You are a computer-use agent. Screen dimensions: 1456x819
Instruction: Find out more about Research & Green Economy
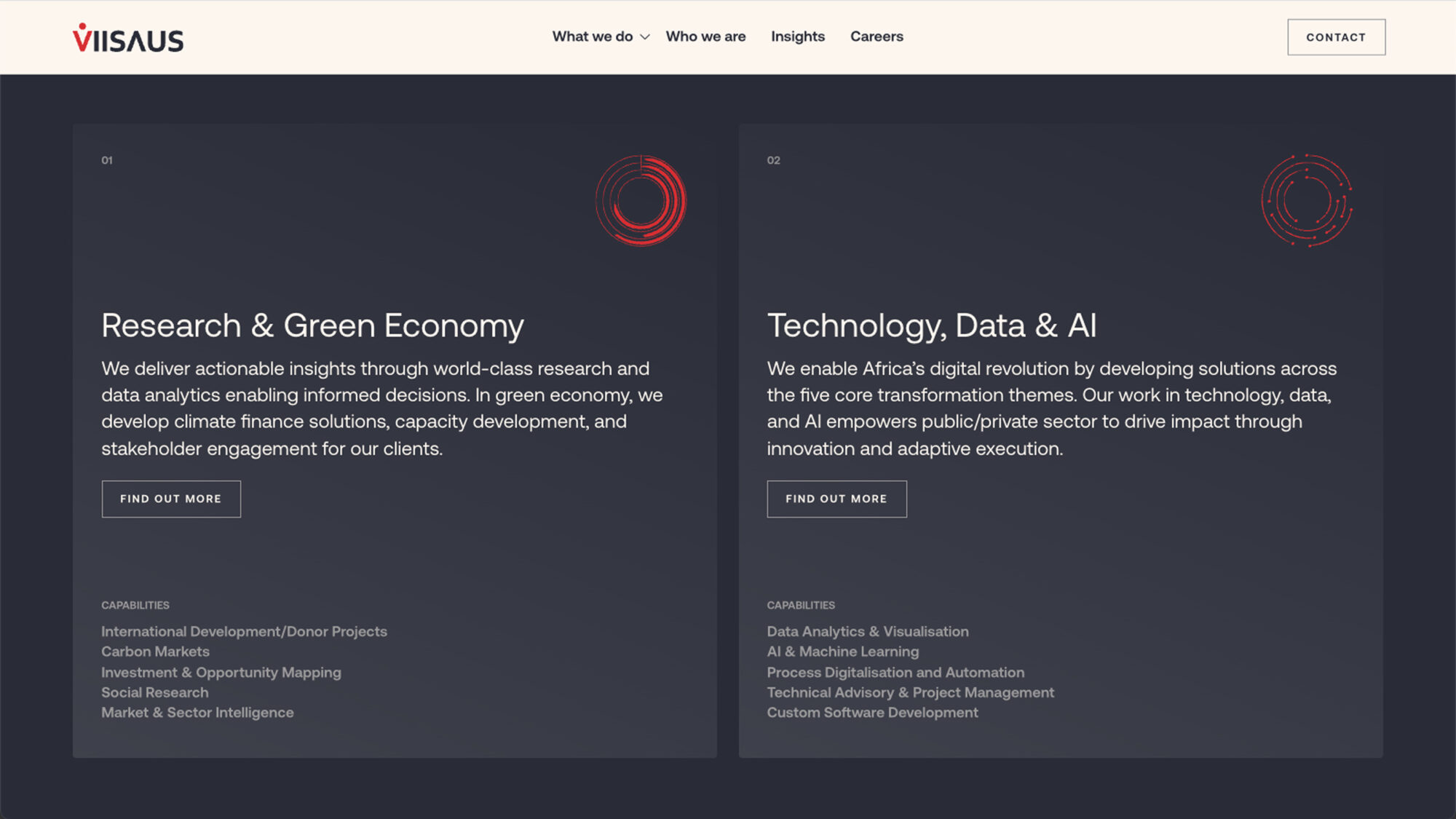[171, 499]
